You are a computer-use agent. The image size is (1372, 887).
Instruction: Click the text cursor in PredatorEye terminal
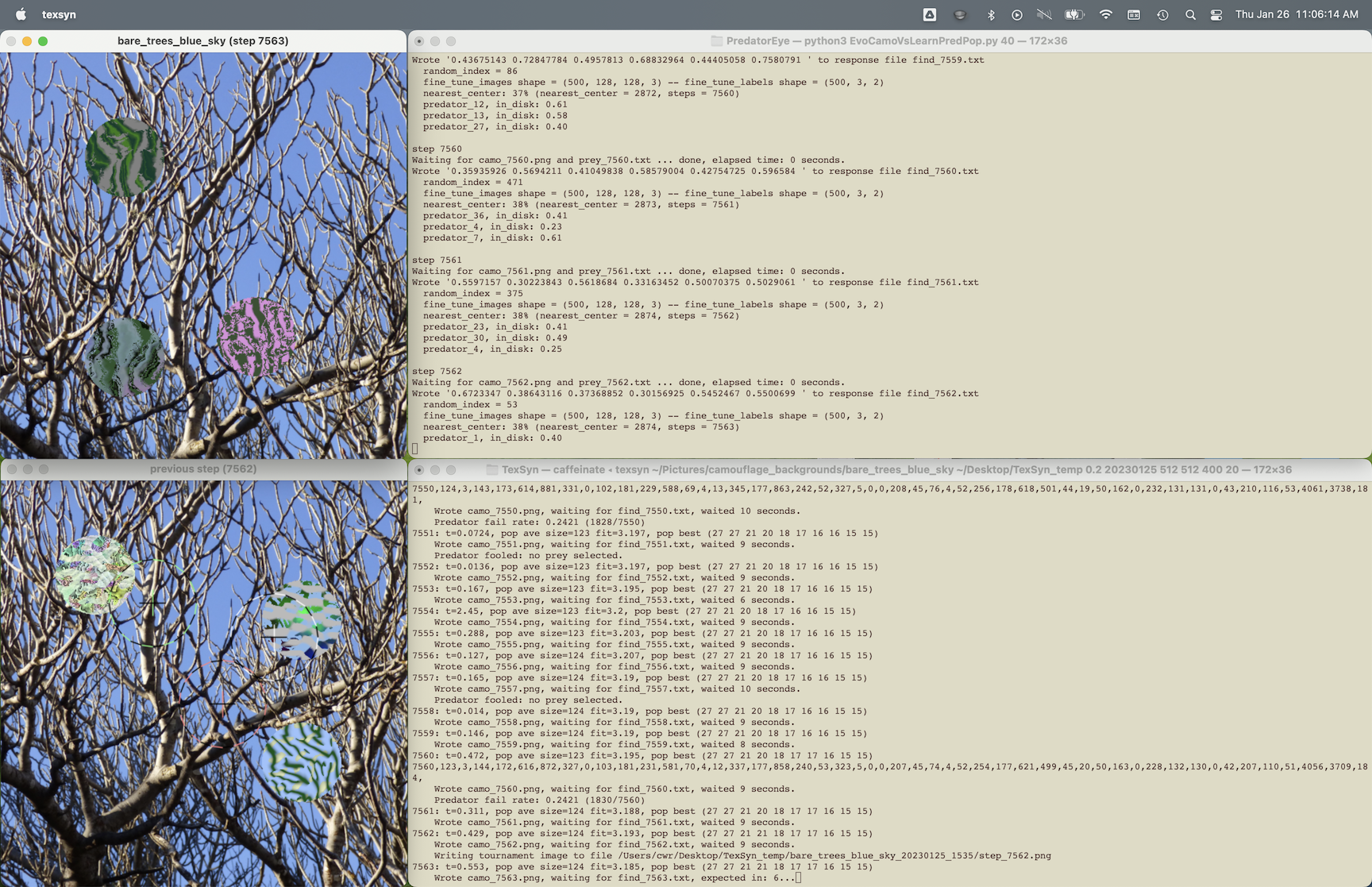tap(414, 449)
